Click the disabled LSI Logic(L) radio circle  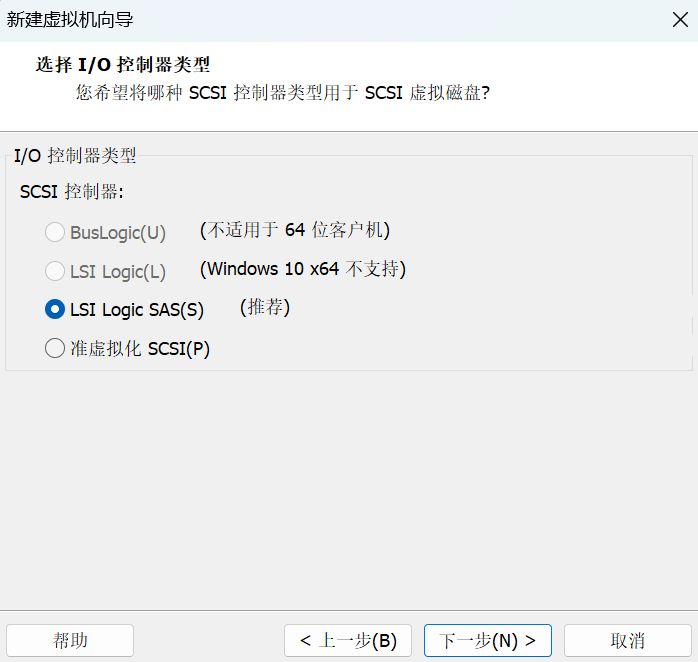pyautogui.click(x=55, y=271)
